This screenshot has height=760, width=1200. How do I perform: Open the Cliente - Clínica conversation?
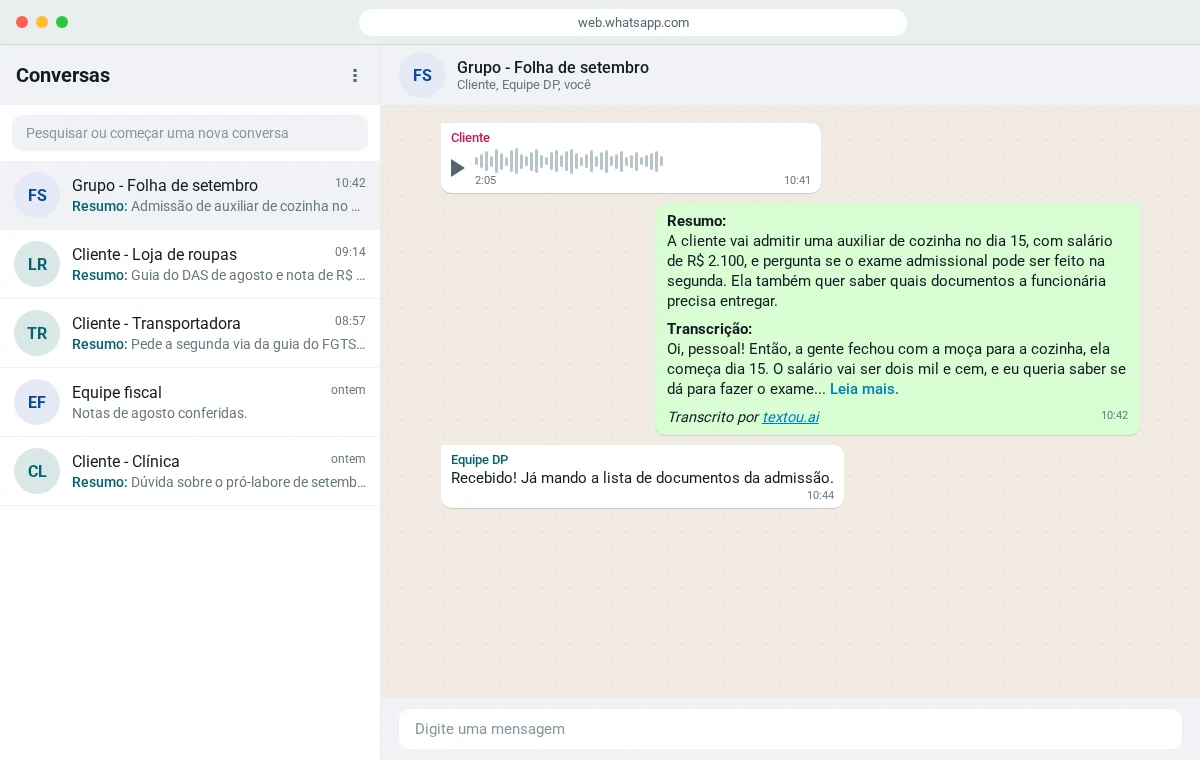pos(190,471)
